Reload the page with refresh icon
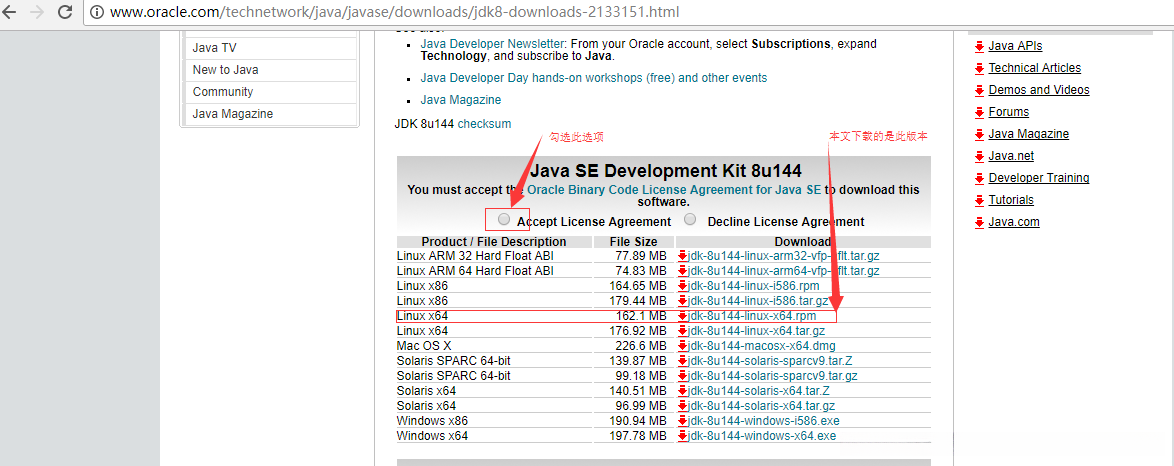This screenshot has height=466, width=1174. click(x=65, y=12)
